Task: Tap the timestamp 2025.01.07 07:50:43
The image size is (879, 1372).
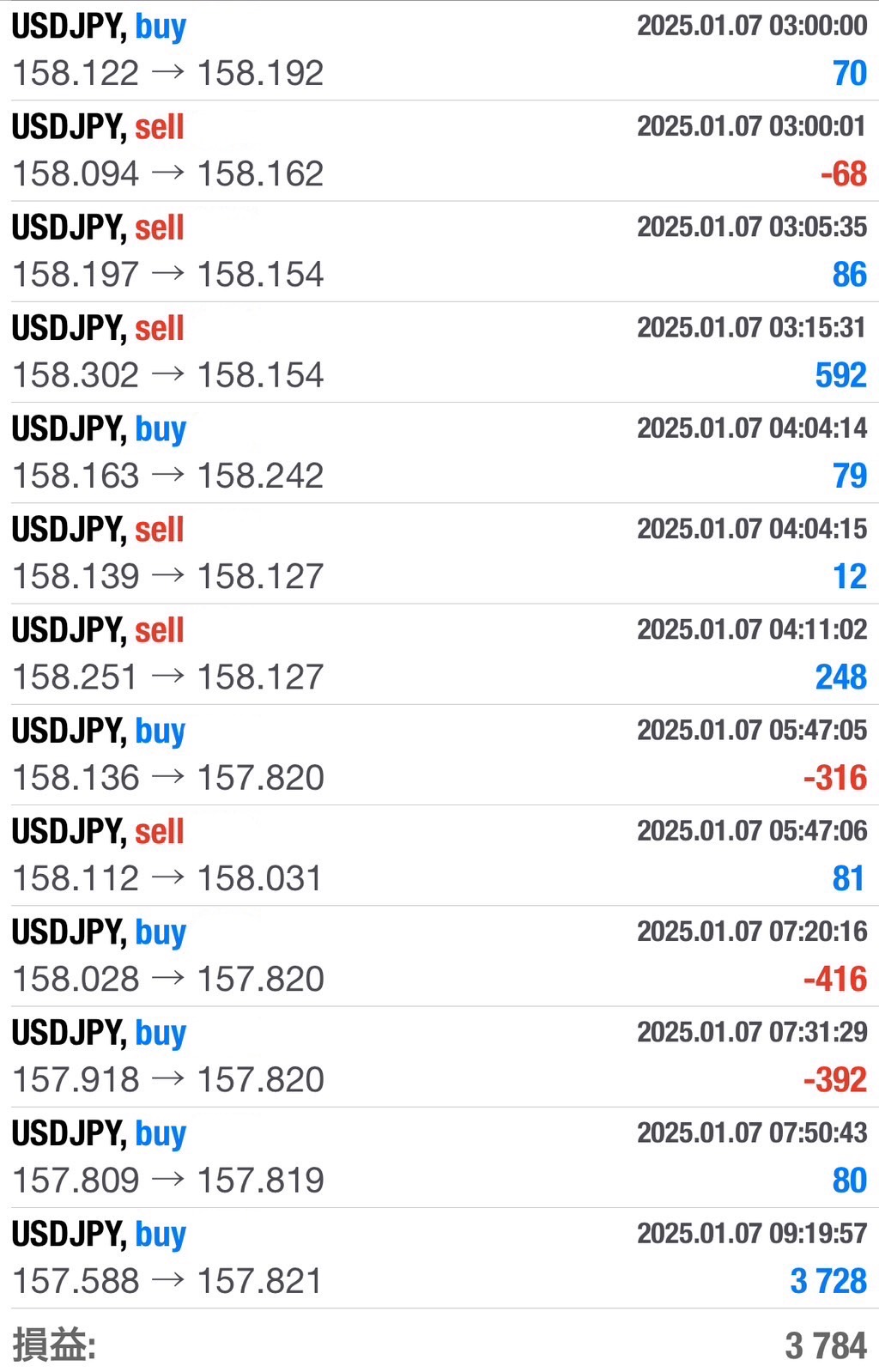Action: [x=751, y=1132]
